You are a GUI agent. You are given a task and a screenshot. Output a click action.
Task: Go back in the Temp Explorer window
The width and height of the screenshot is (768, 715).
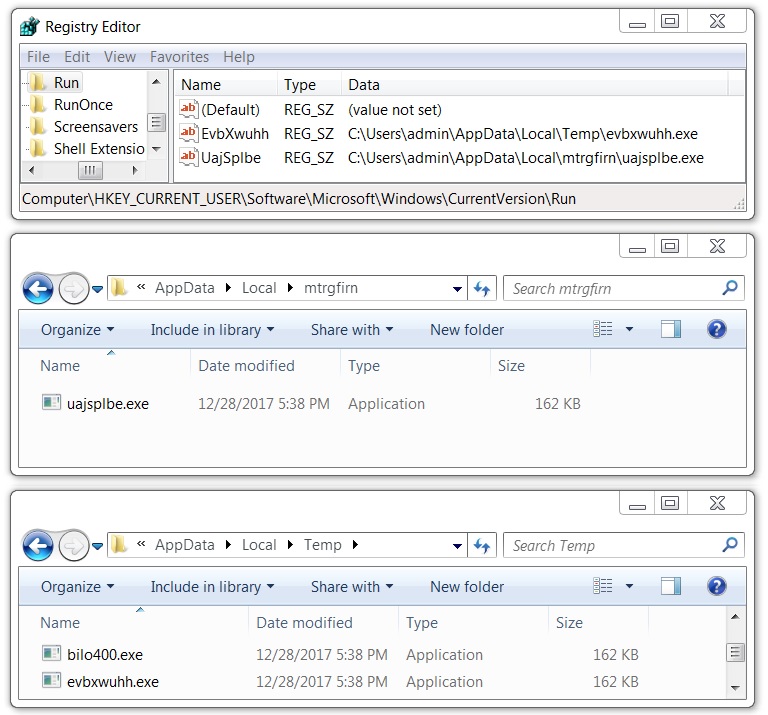tap(38, 546)
